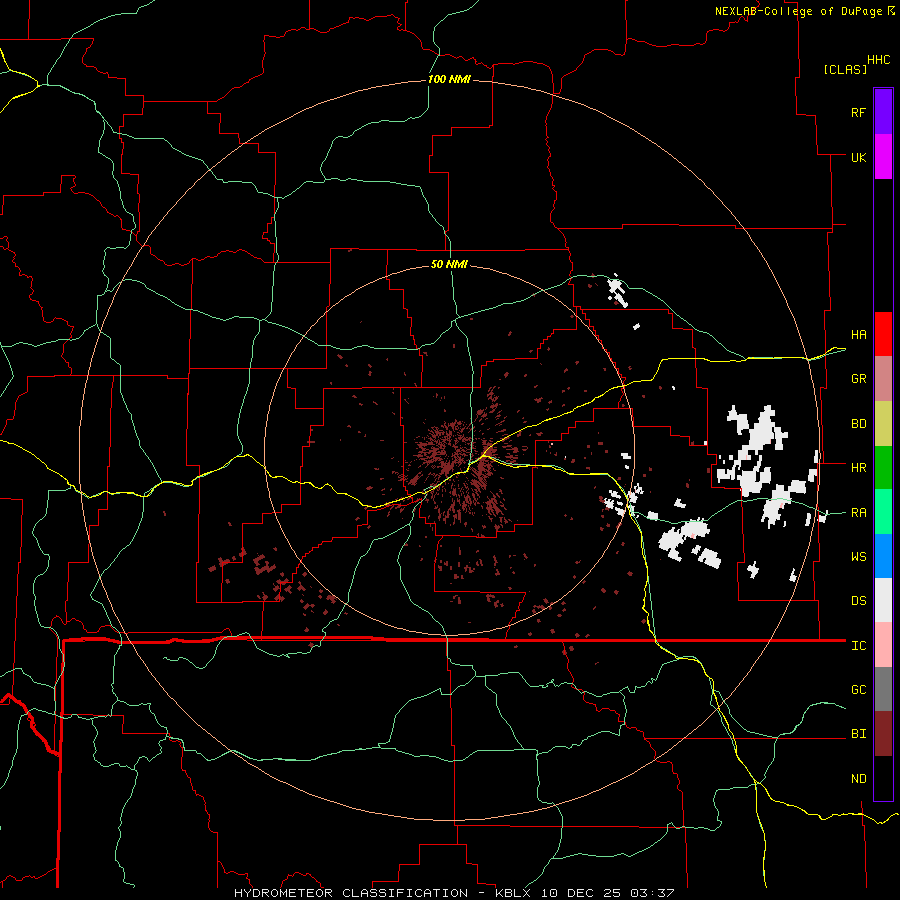Click the UK legend label

[x=858, y=157]
